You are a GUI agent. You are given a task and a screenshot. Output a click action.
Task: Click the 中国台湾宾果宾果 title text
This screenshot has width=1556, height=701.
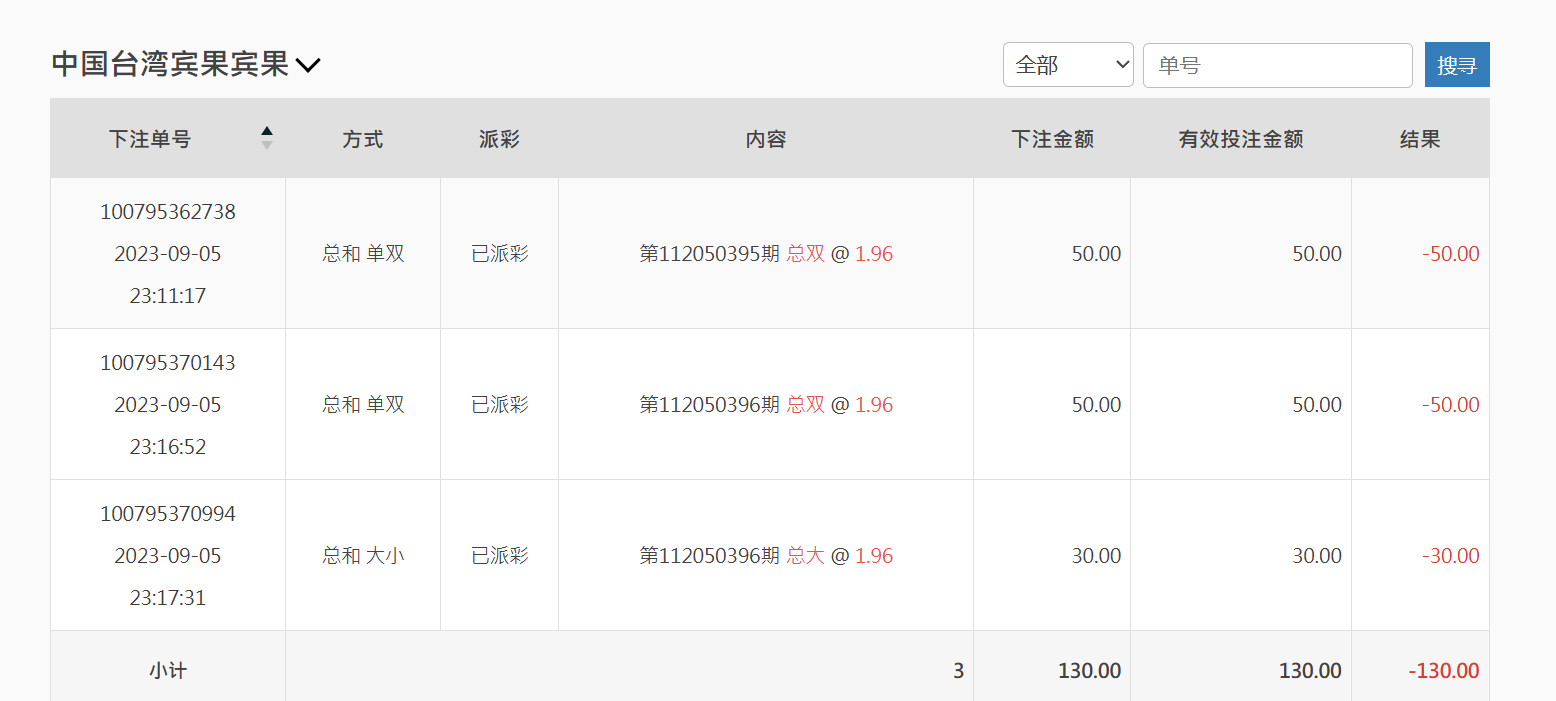click(170, 65)
